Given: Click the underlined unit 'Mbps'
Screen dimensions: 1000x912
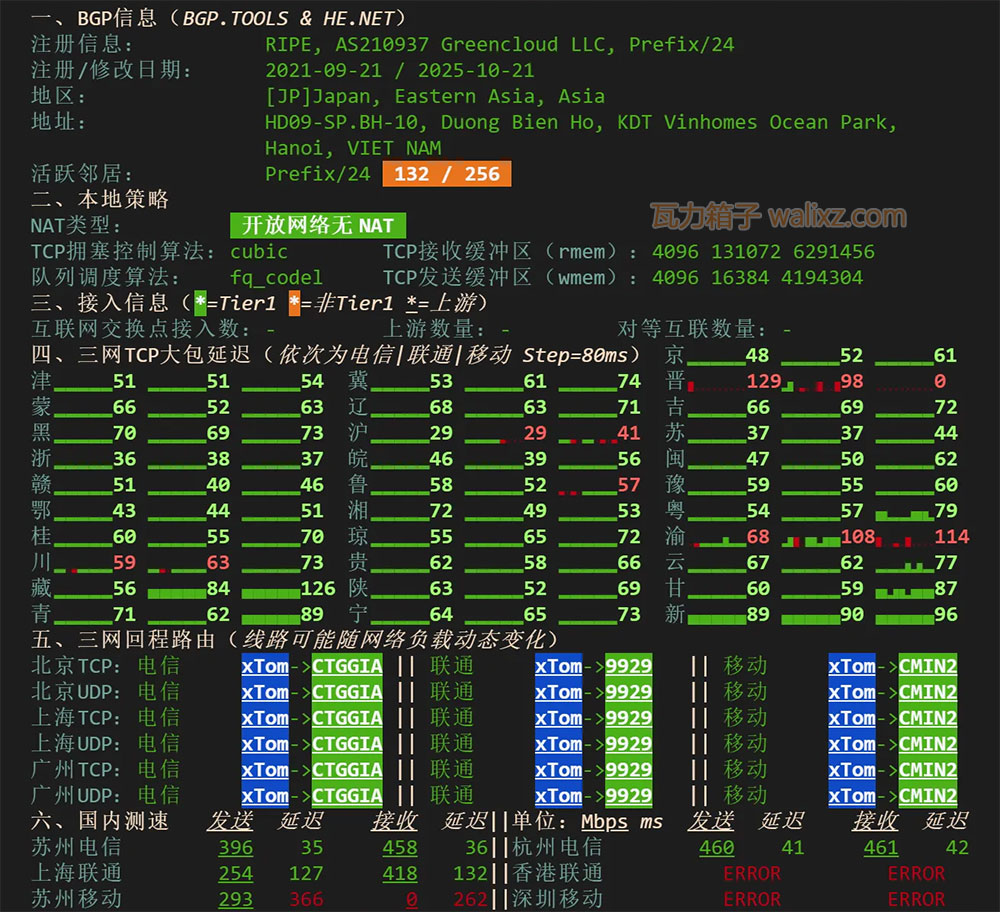Looking at the screenshot, I should tap(605, 822).
